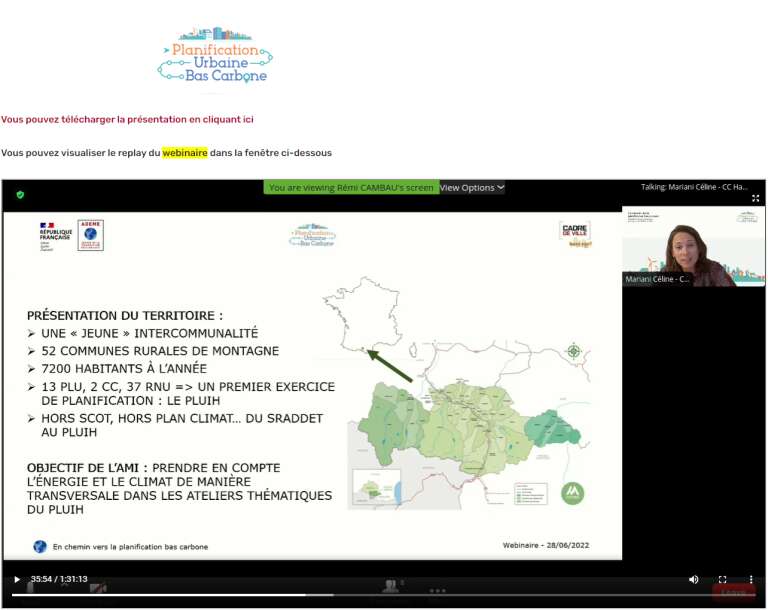This screenshot has height=610, width=768.
Task: Click 'Webinaire - 28/06/2022' slide footer text
Action: [546, 545]
